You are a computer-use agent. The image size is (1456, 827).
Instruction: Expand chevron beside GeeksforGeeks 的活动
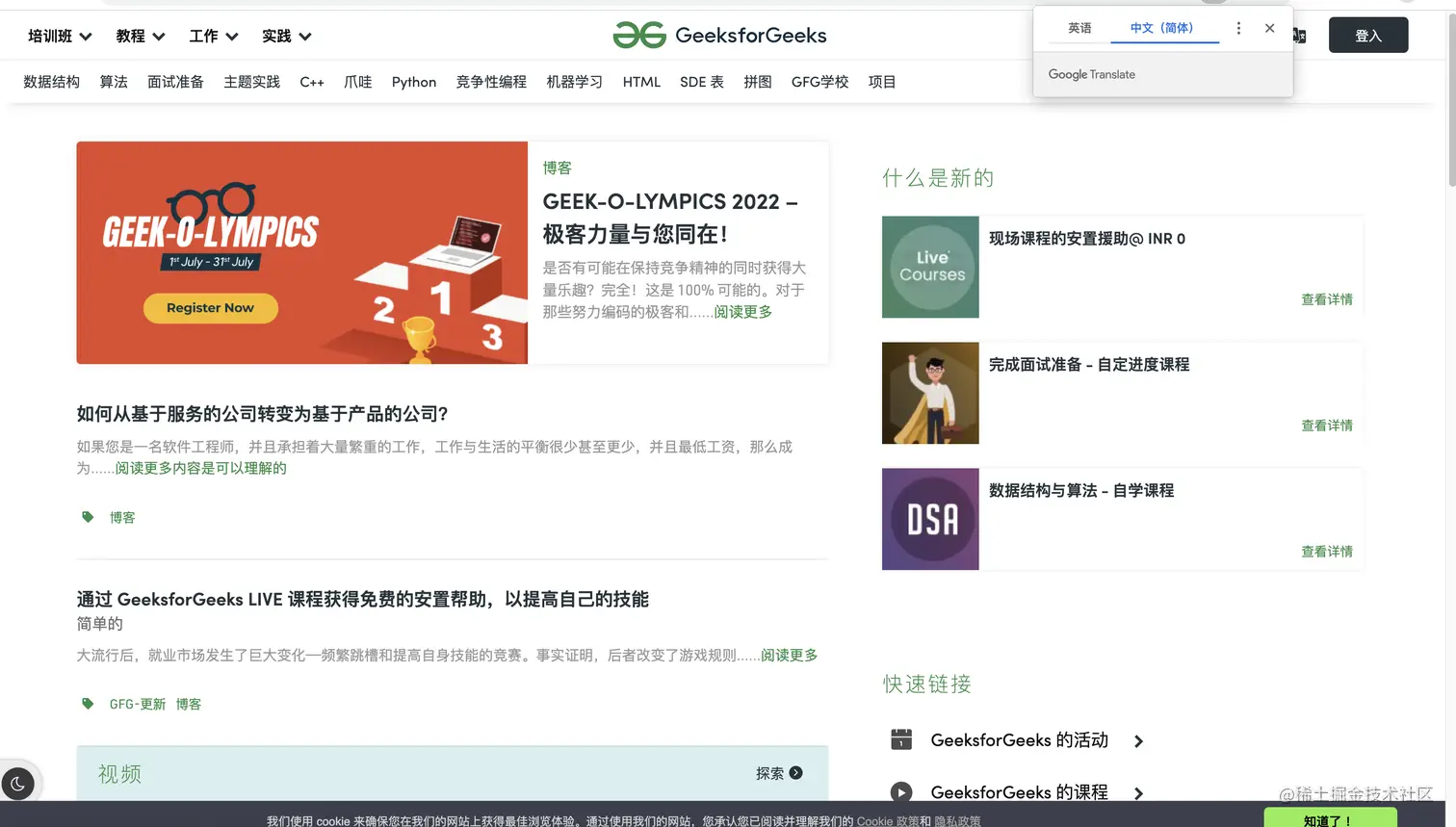pyautogui.click(x=1138, y=740)
